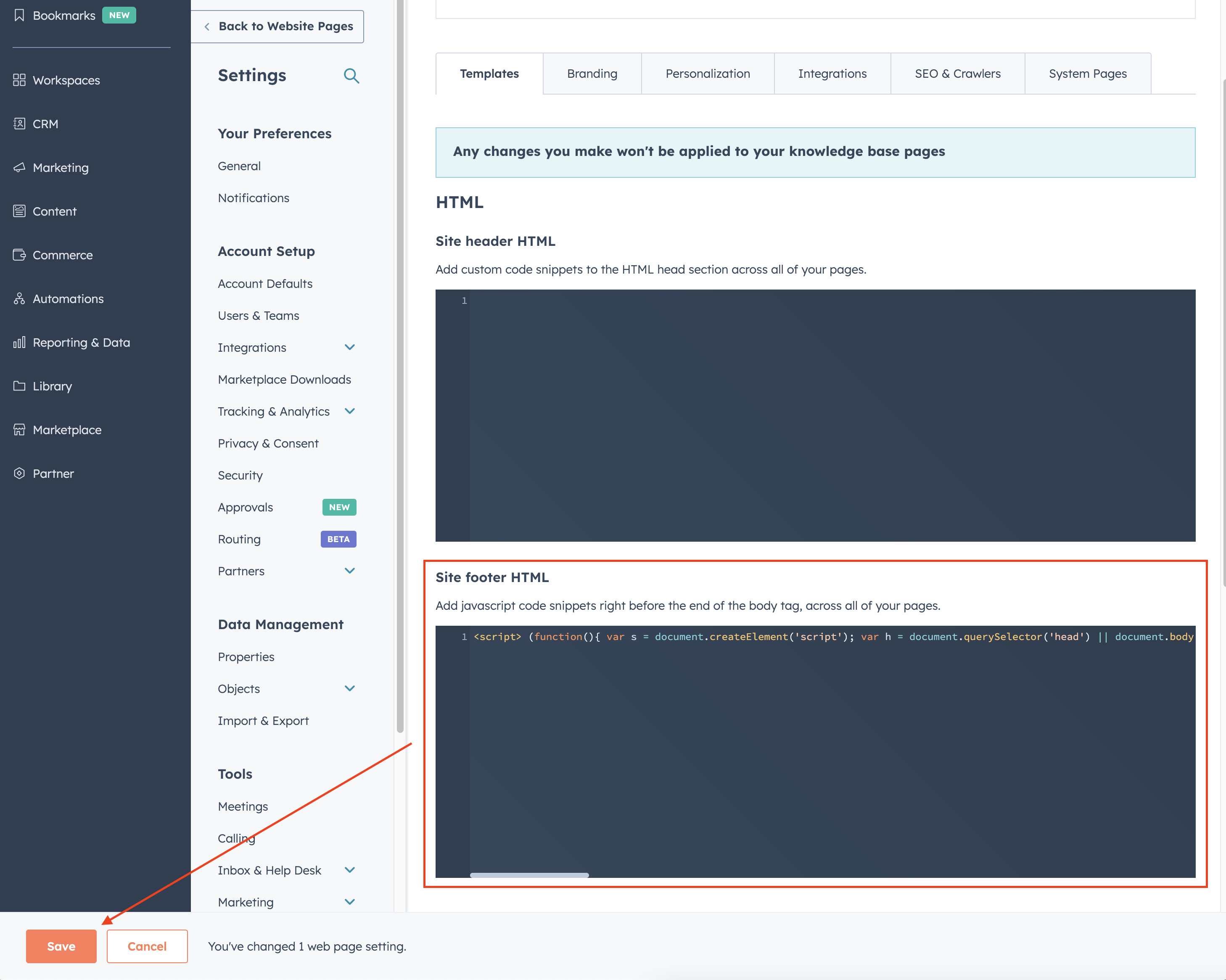Open Marketplace from the sidebar

(67, 430)
